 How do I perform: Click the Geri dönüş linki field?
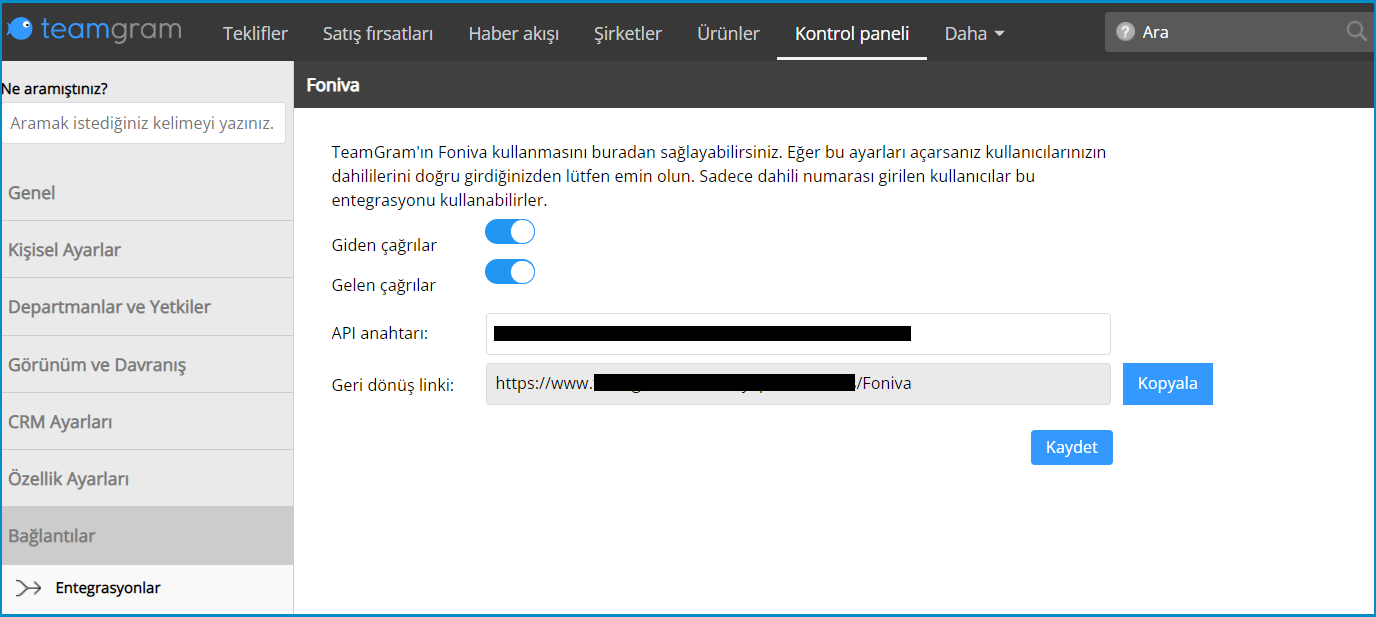[x=798, y=384]
